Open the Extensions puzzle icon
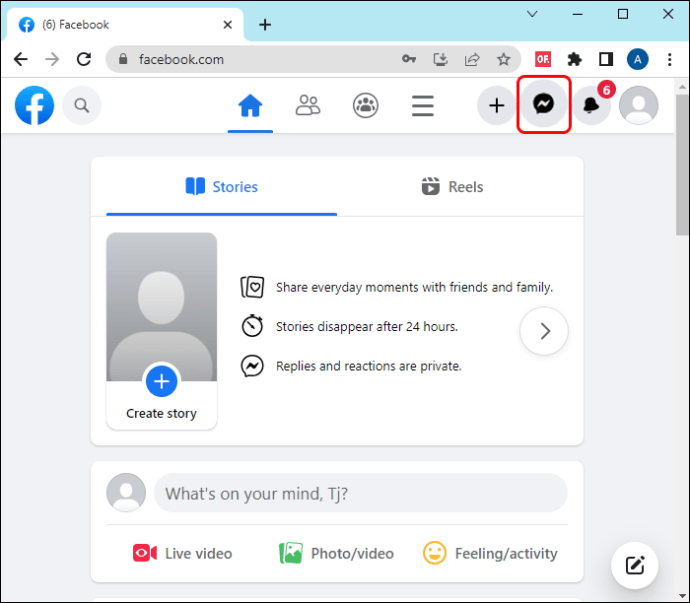690x603 pixels. [574, 59]
